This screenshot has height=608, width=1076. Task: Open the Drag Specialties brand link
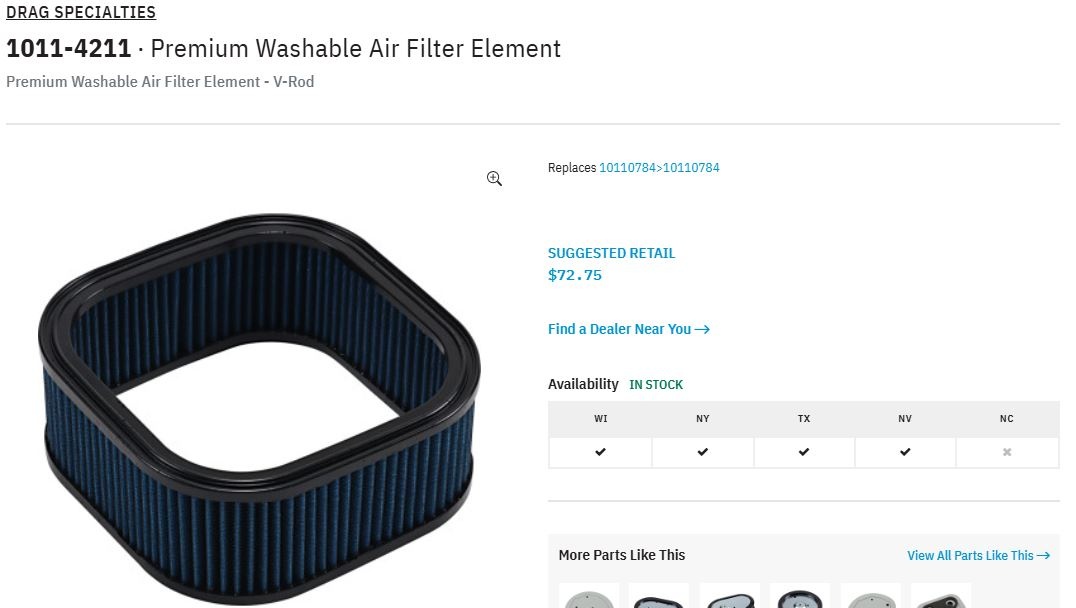[x=81, y=12]
